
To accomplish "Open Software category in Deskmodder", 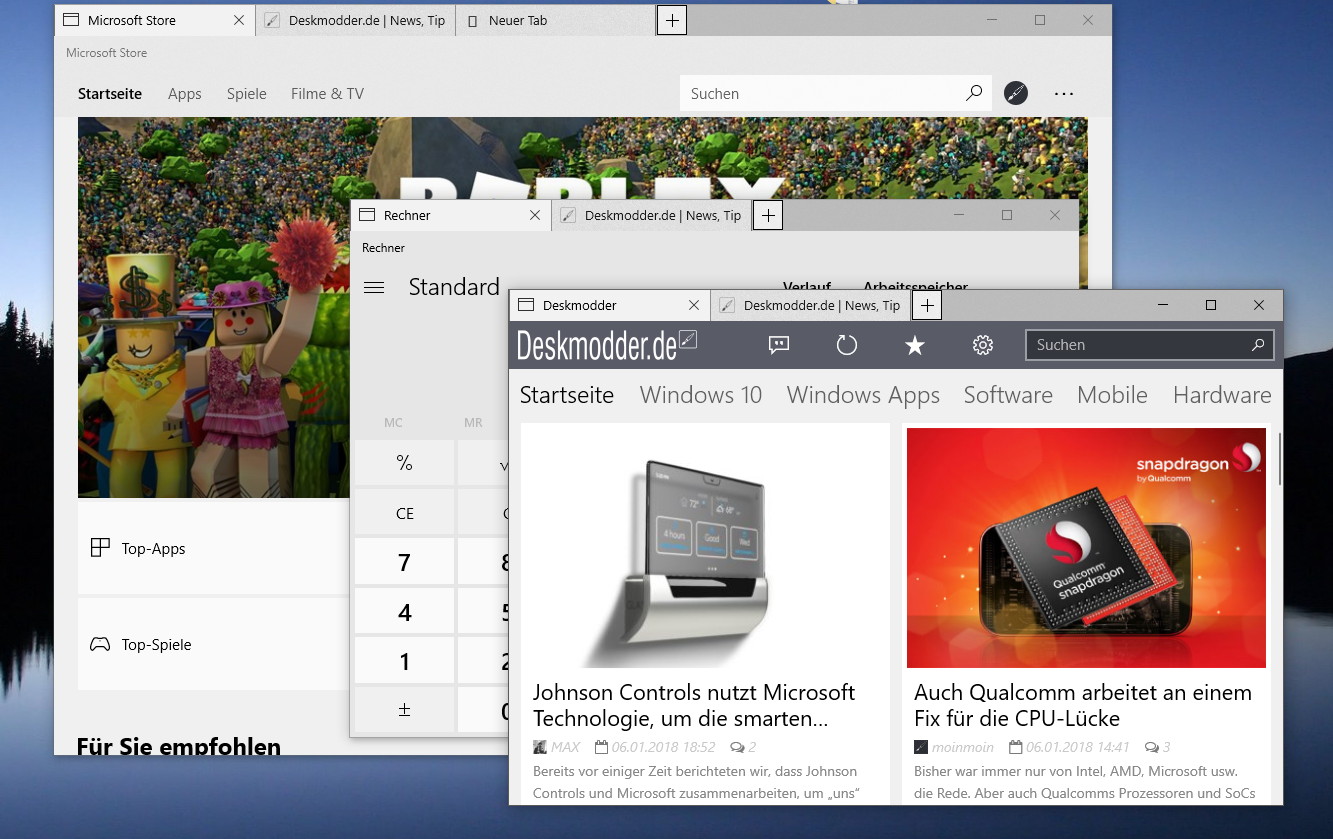I will click(x=1008, y=395).
